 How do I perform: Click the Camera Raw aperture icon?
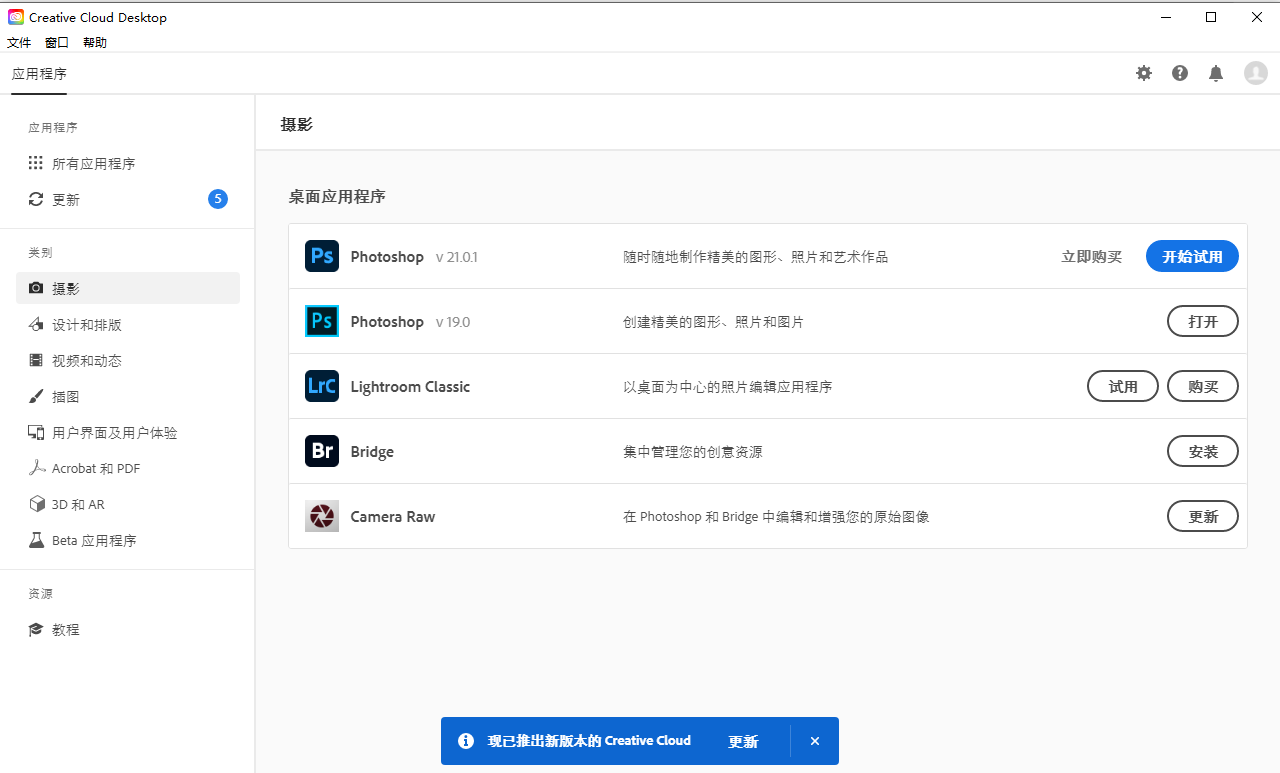[322, 516]
